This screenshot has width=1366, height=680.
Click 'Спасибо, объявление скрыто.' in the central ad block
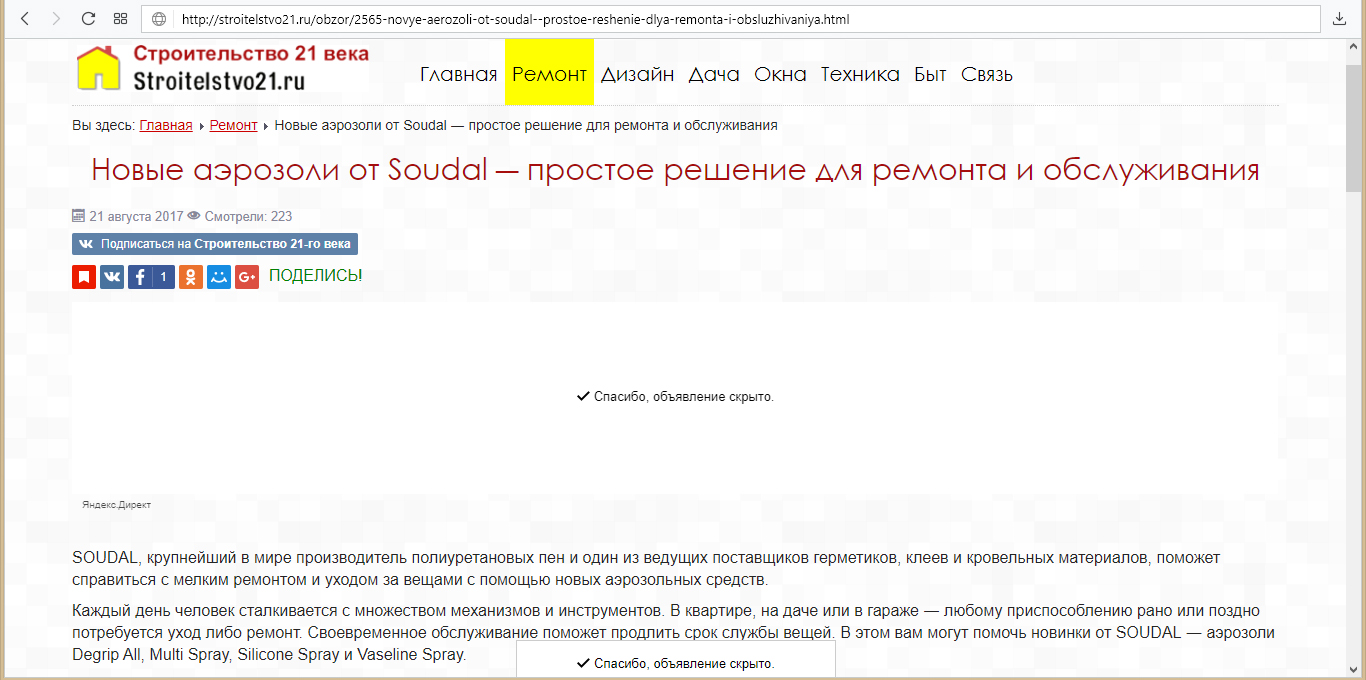[675, 397]
